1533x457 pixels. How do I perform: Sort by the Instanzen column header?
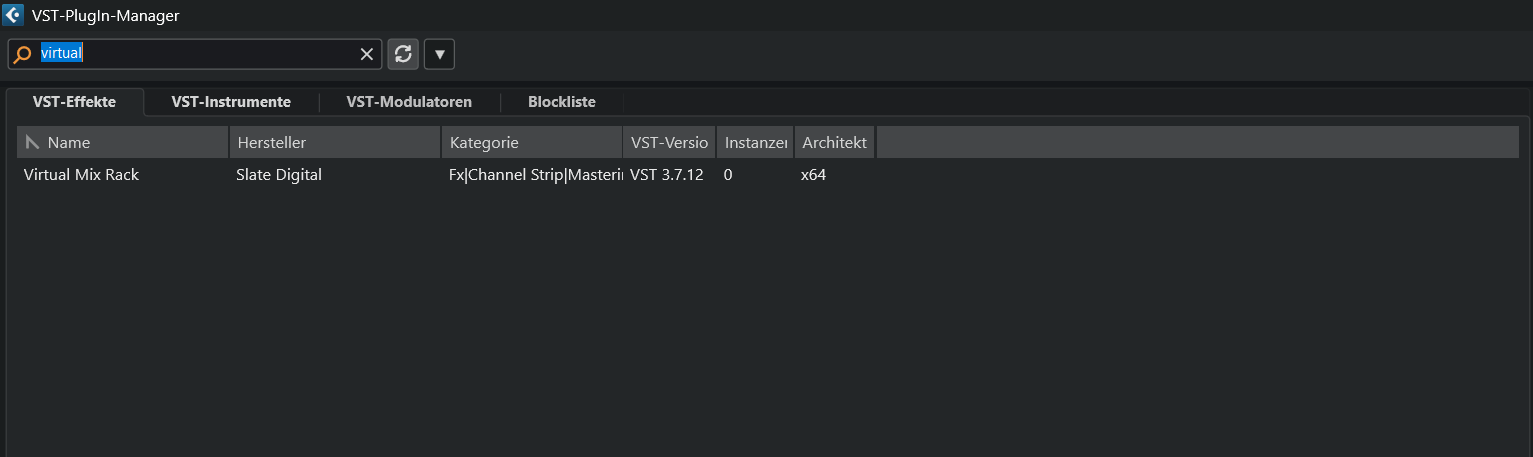click(x=755, y=143)
